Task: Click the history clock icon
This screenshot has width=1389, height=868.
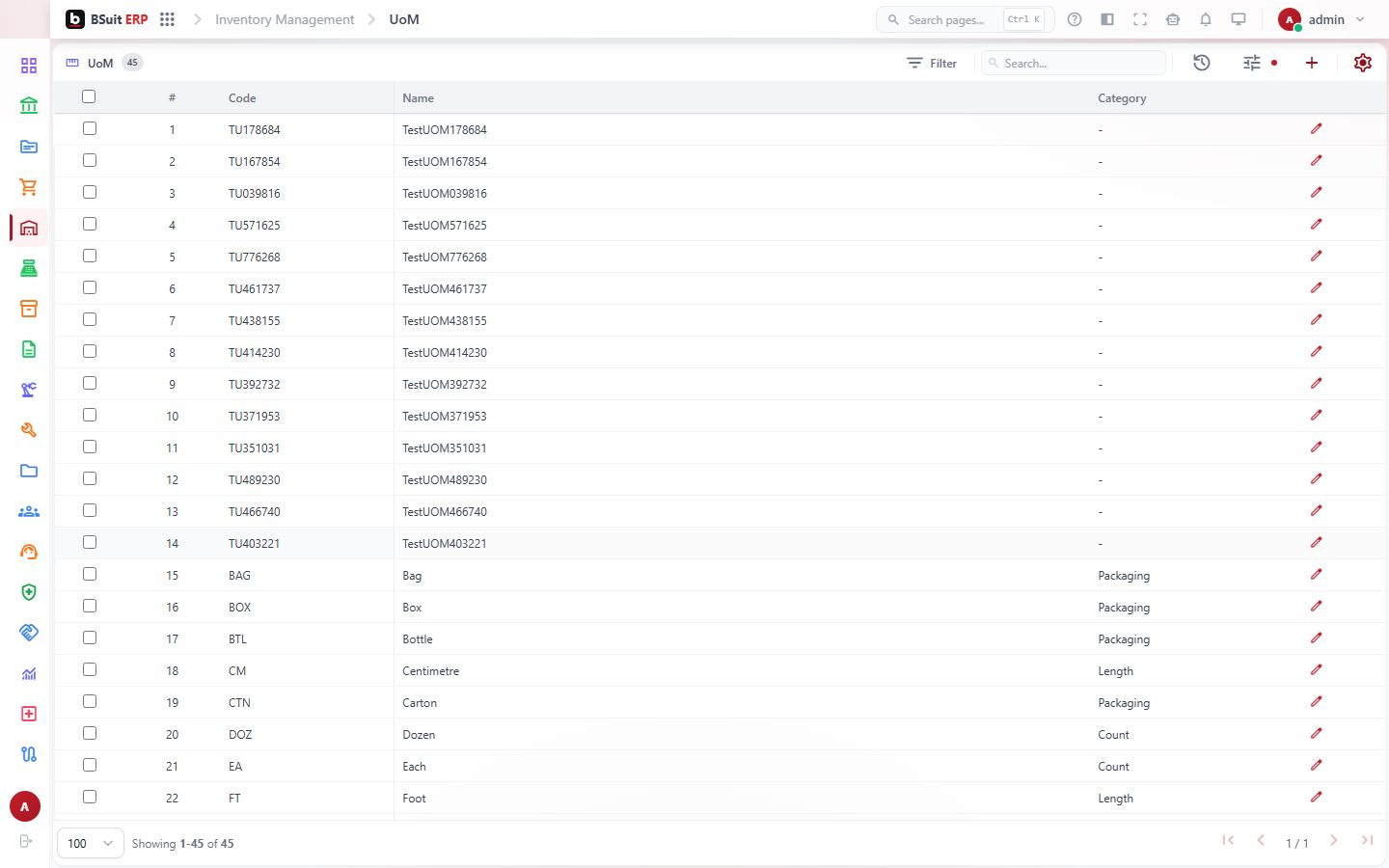Action: 1202,63
